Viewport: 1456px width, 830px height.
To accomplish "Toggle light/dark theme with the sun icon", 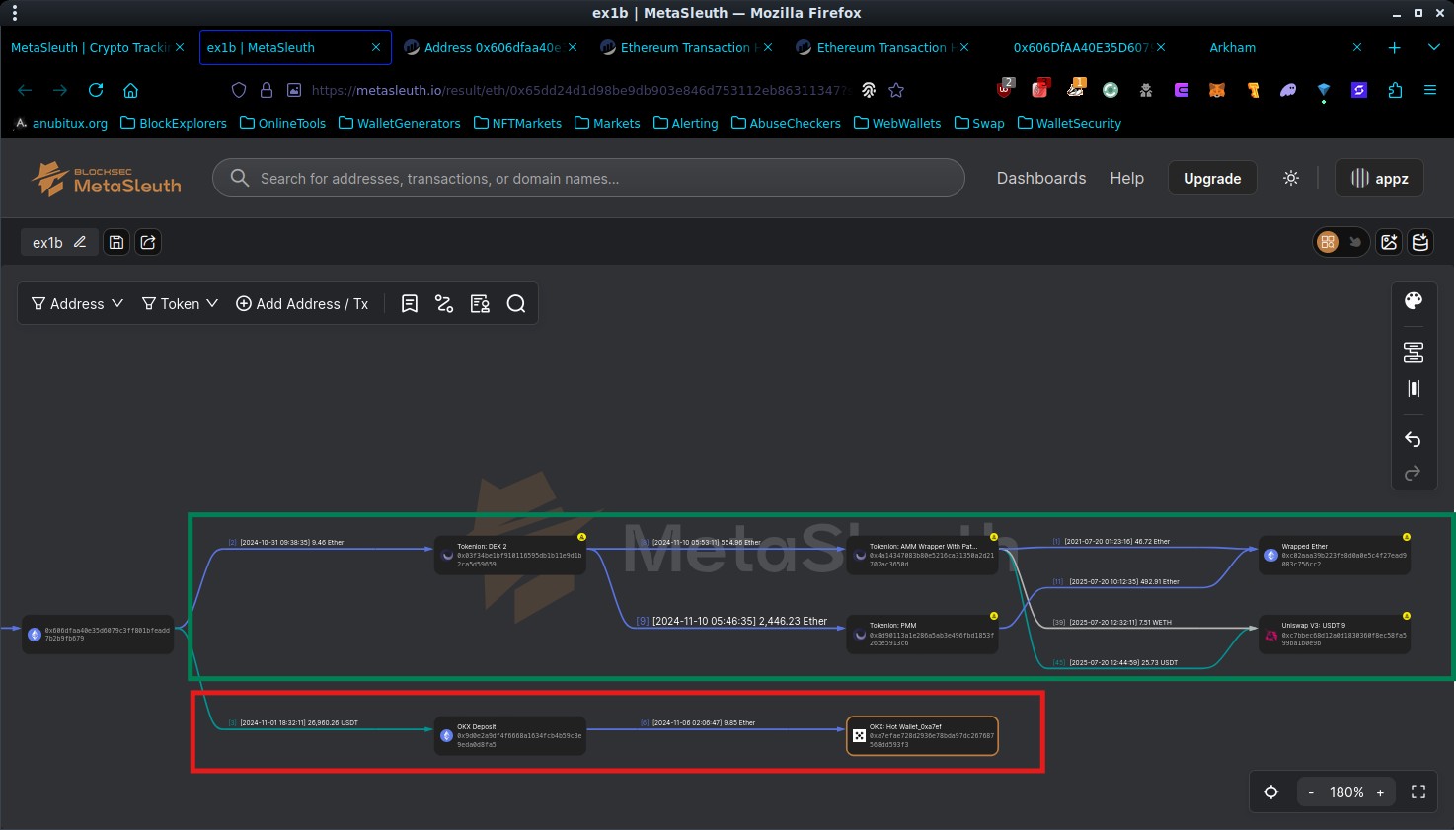I will [x=1291, y=178].
